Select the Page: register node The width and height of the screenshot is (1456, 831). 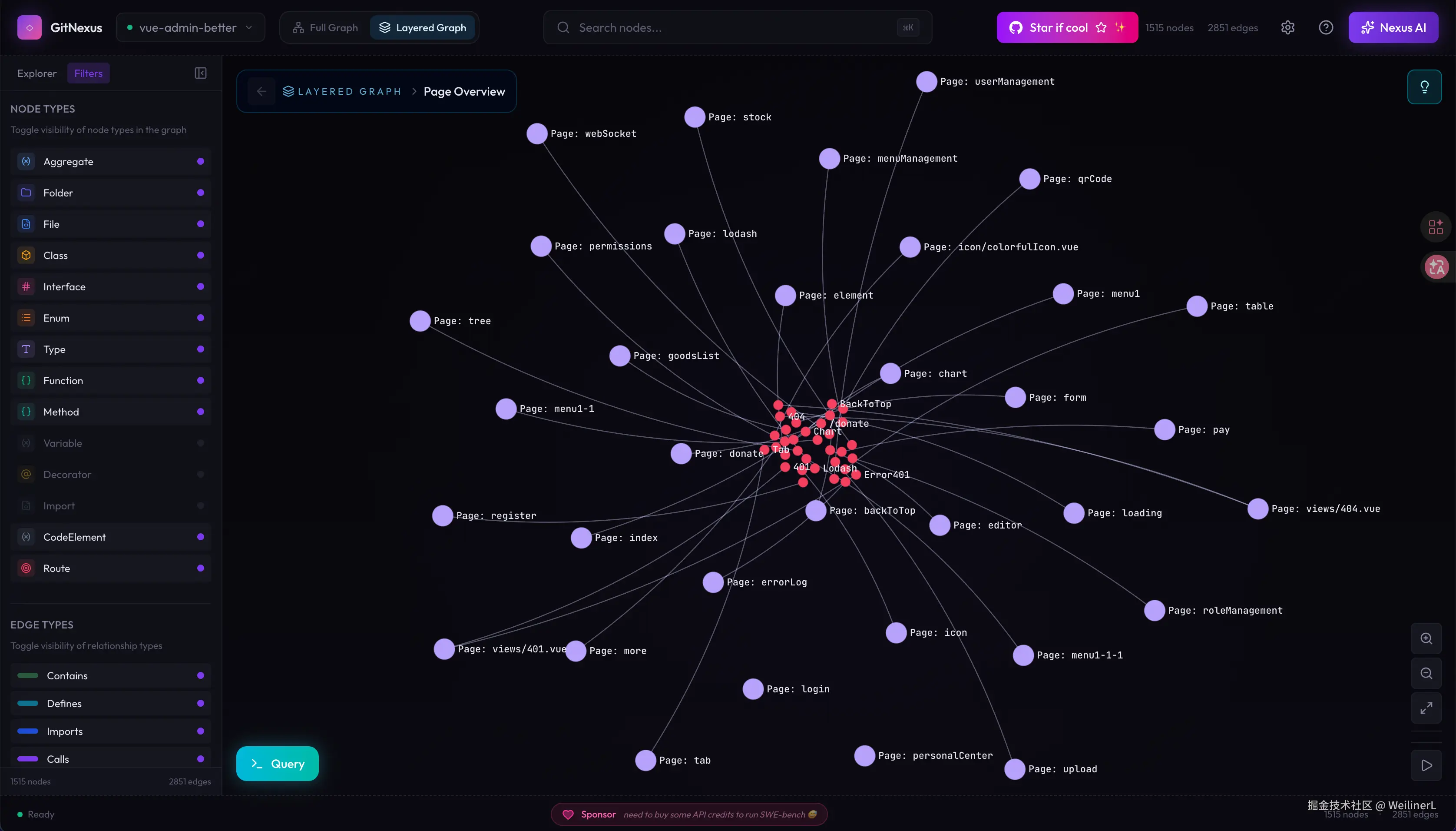(443, 515)
